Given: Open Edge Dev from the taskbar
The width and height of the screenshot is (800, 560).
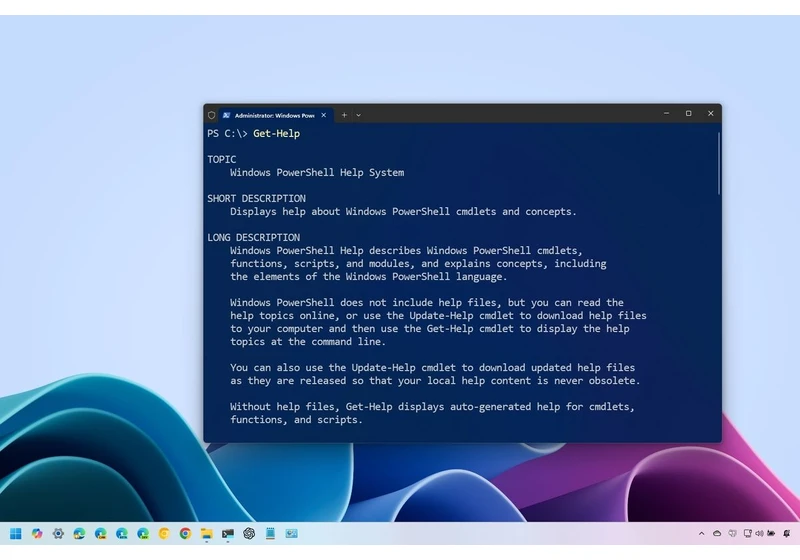Looking at the screenshot, I should (143, 533).
